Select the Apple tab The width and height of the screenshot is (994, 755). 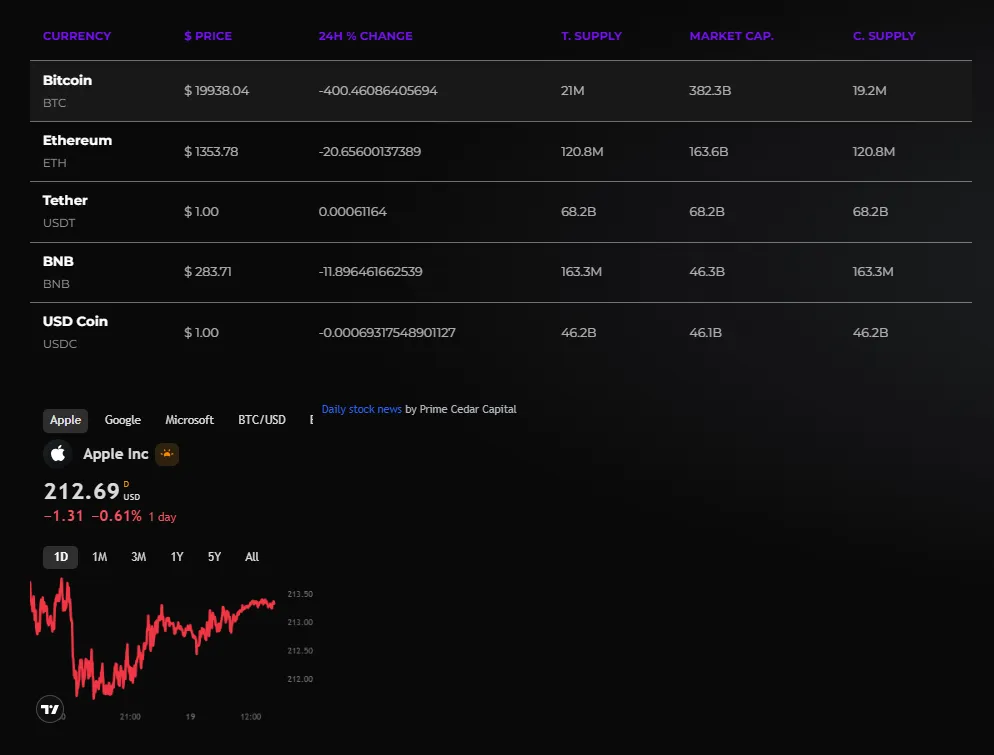66,420
